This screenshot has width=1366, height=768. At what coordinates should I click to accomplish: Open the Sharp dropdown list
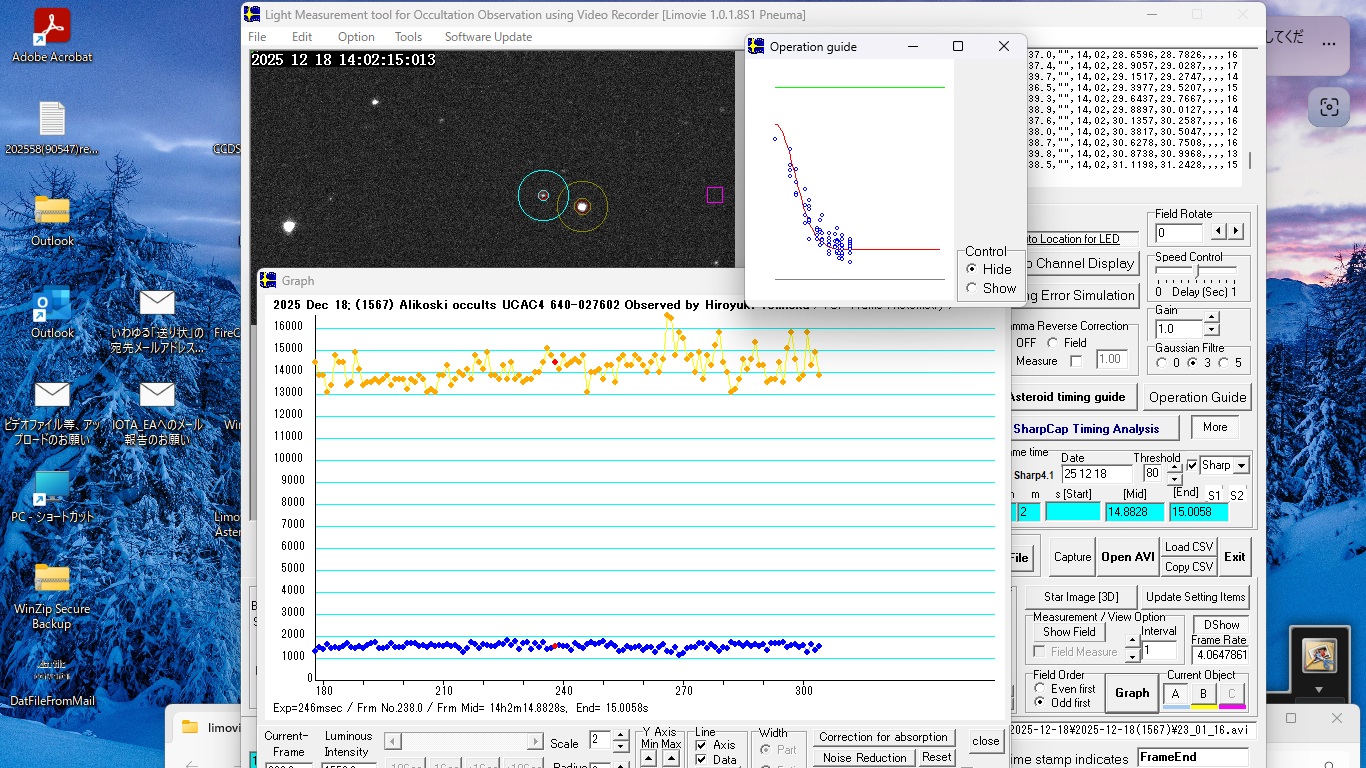[x=1241, y=466]
